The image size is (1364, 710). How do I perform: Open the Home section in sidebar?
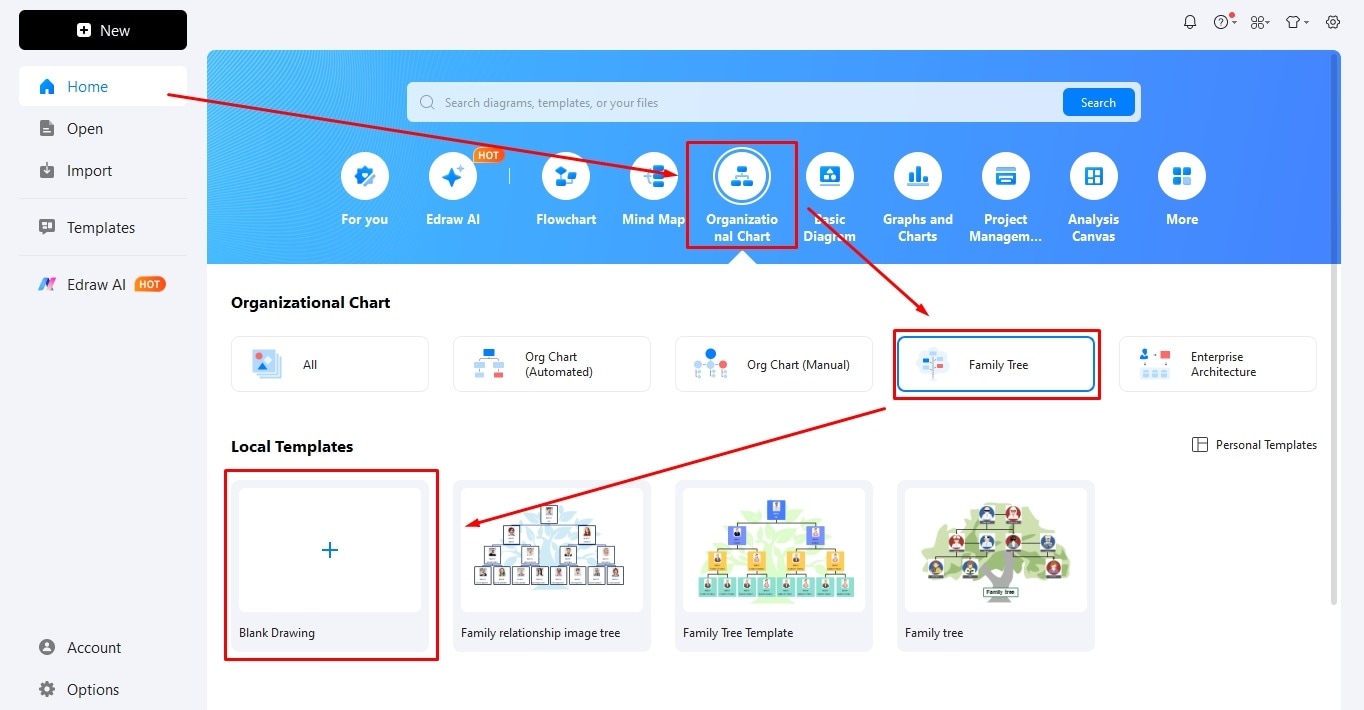103,87
